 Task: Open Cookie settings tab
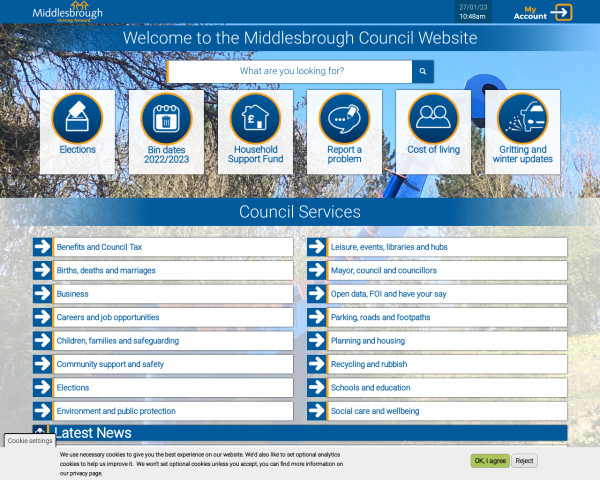[x=30, y=441]
